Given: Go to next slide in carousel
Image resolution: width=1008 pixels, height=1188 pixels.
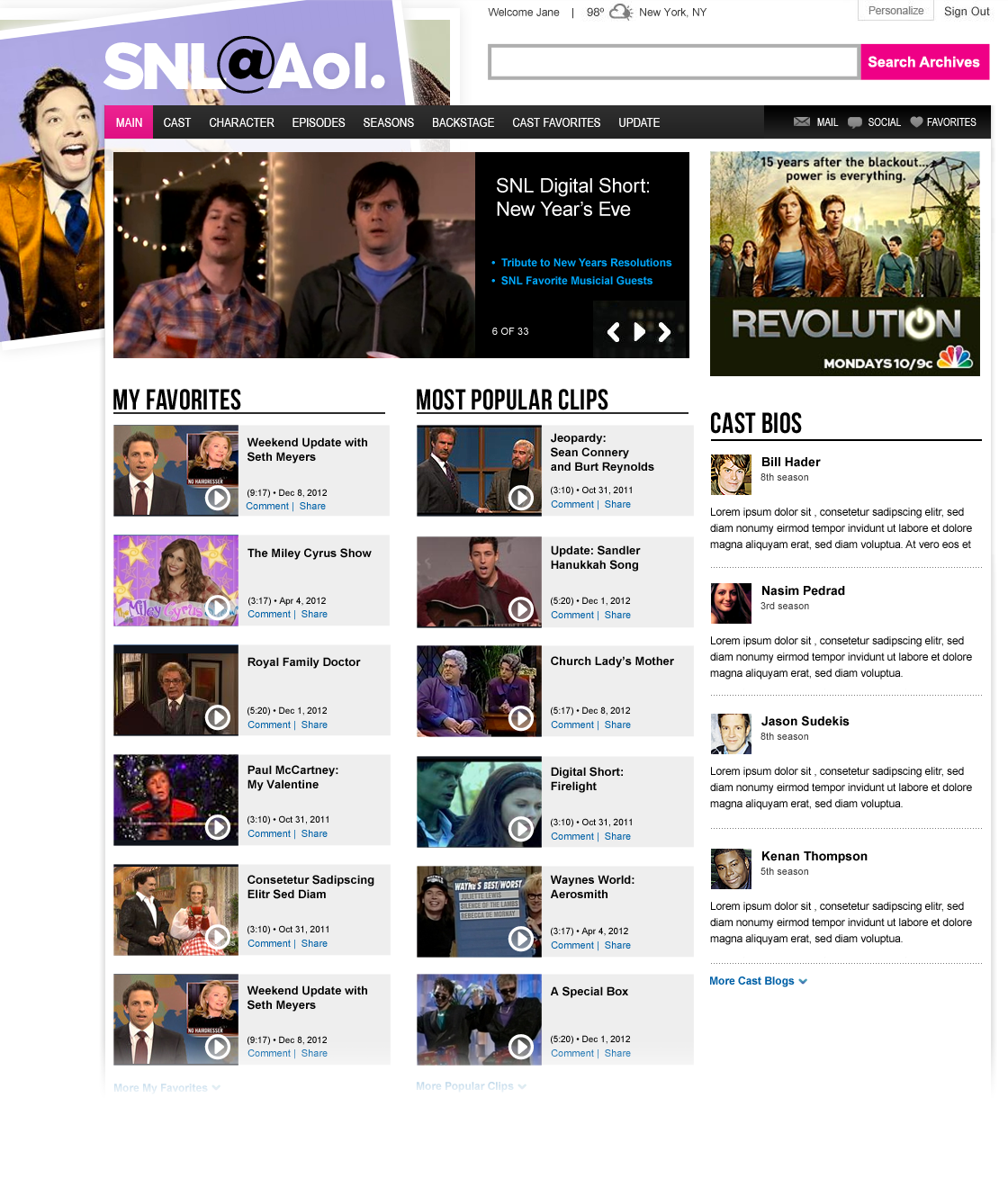Looking at the screenshot, I should pyautogui.click(x=664, y=332).
